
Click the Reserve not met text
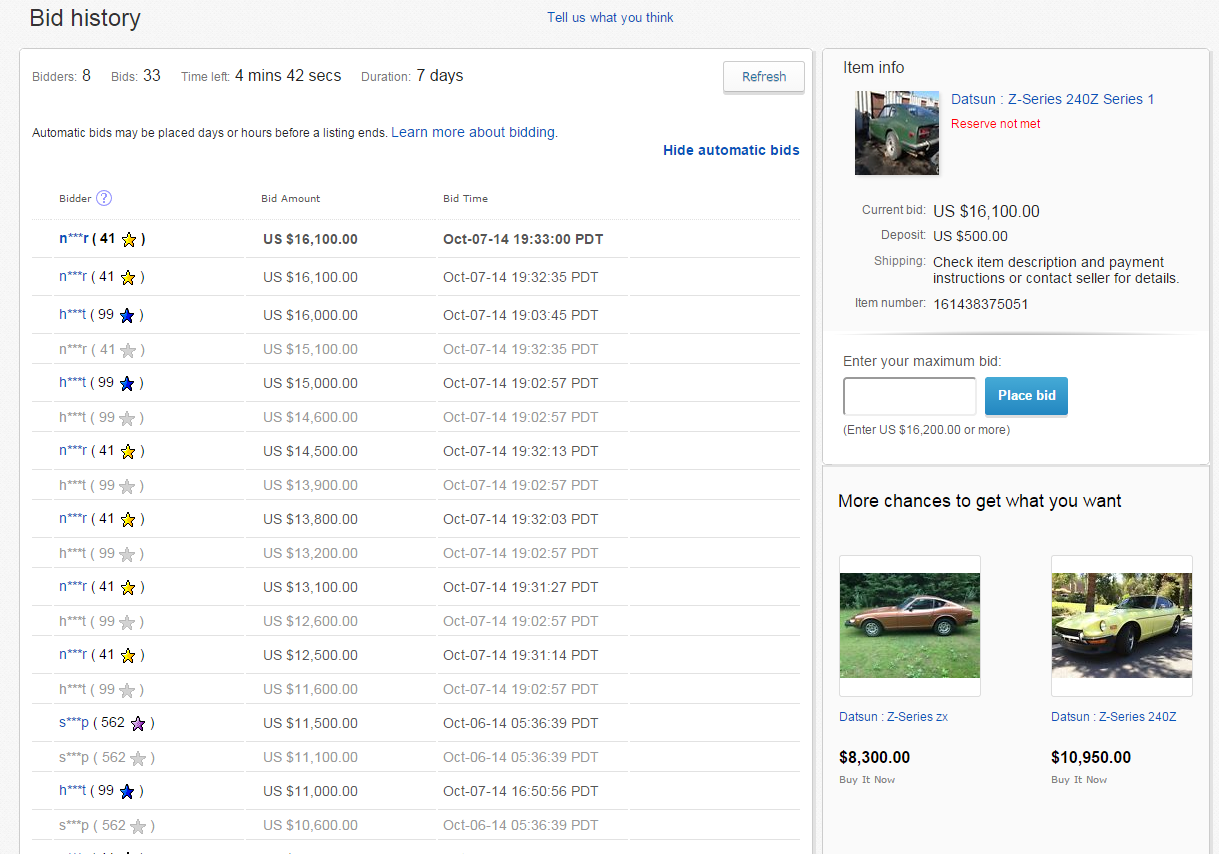click(996, 124)
